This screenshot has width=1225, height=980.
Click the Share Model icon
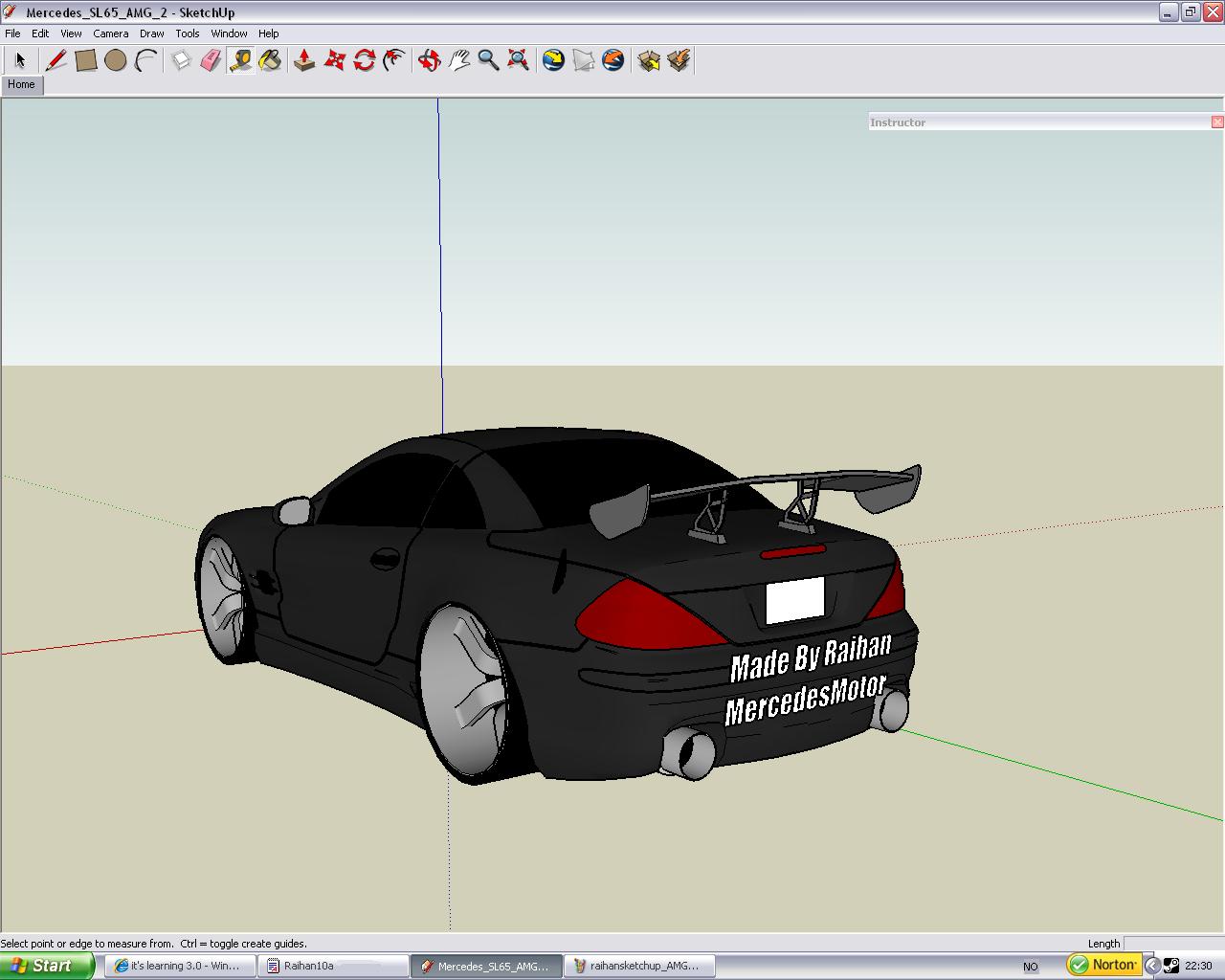click(678, 60)
